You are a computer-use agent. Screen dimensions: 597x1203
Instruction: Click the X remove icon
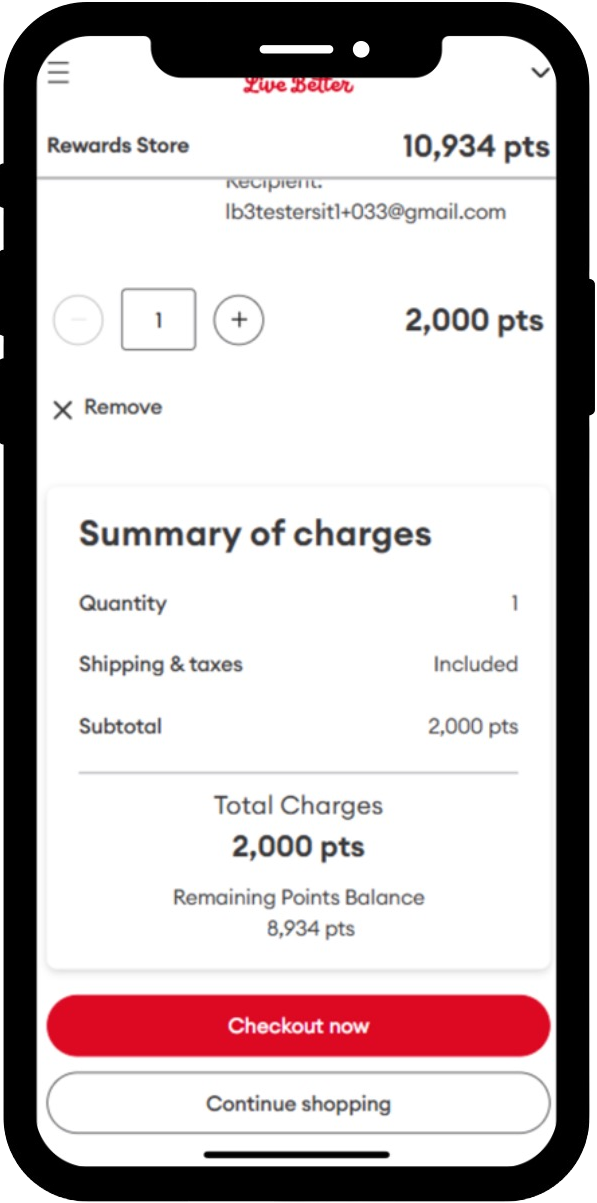[62, 409]
